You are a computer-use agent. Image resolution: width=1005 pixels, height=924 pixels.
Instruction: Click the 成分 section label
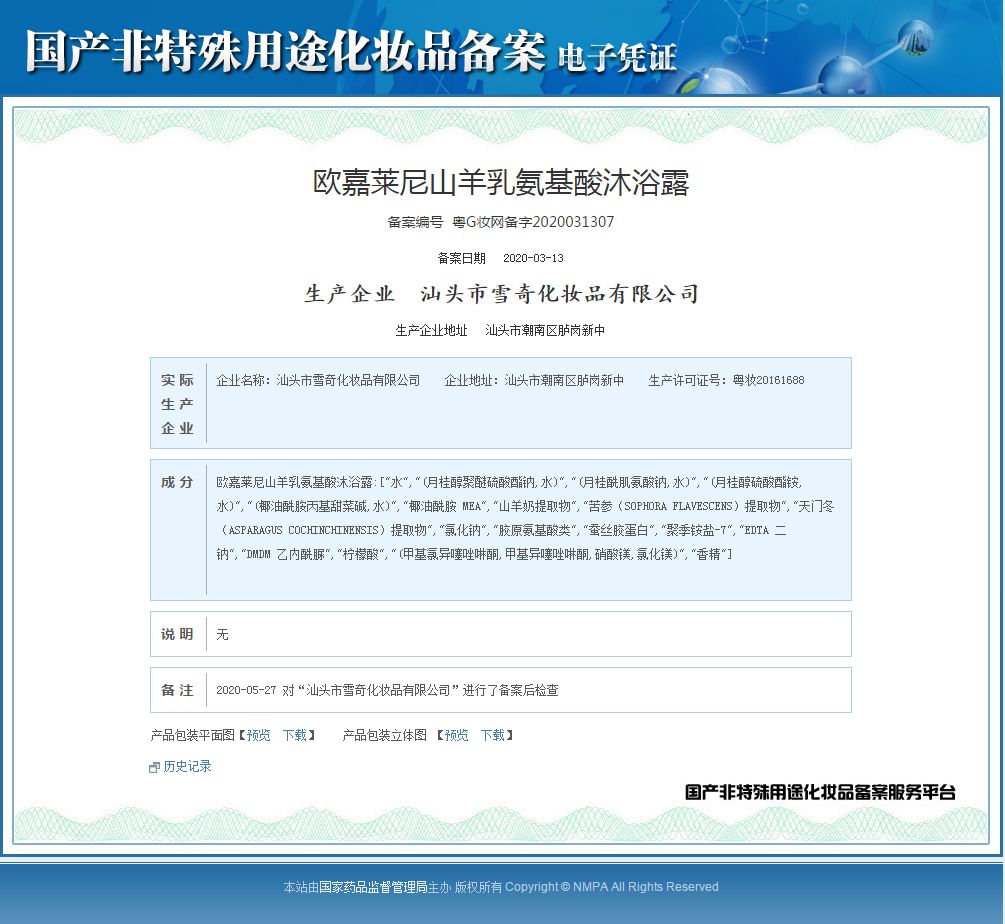pyautogui.click(x=177, y=480)
